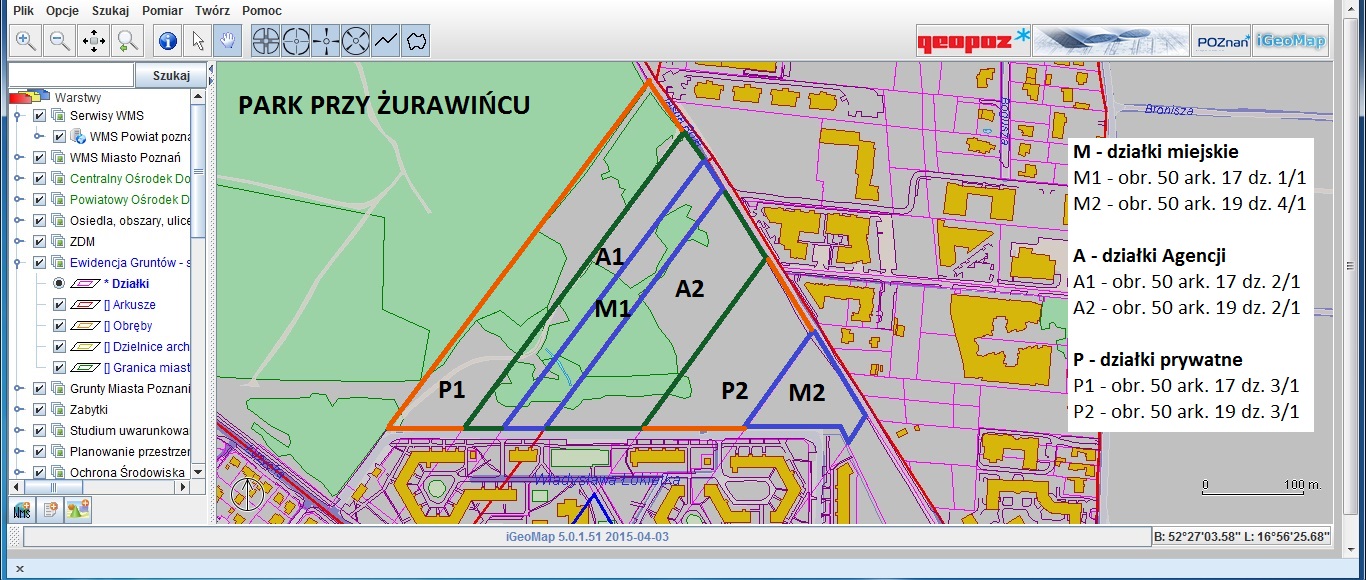
Task: Click the search text input field
Action: pos(70,76)
